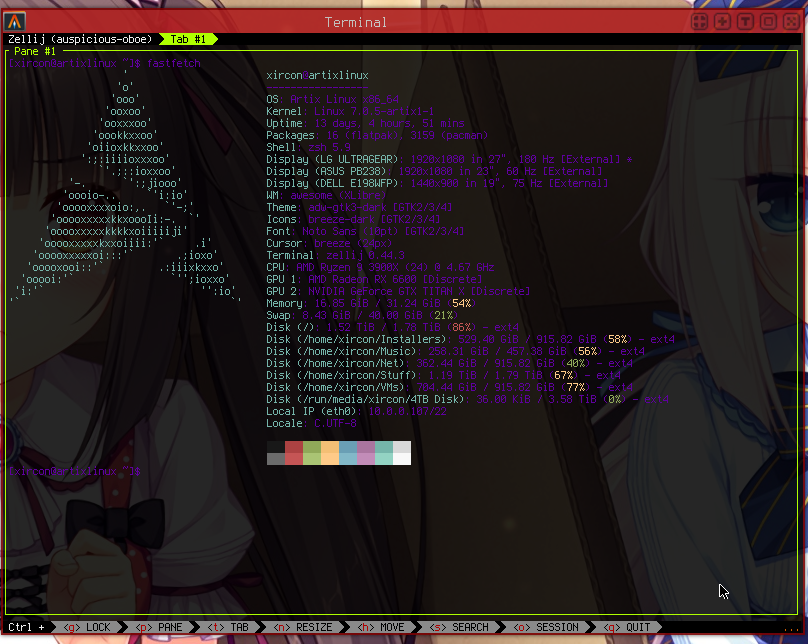Click the Zellij session name auspicious-oboe

pos(102,39)
